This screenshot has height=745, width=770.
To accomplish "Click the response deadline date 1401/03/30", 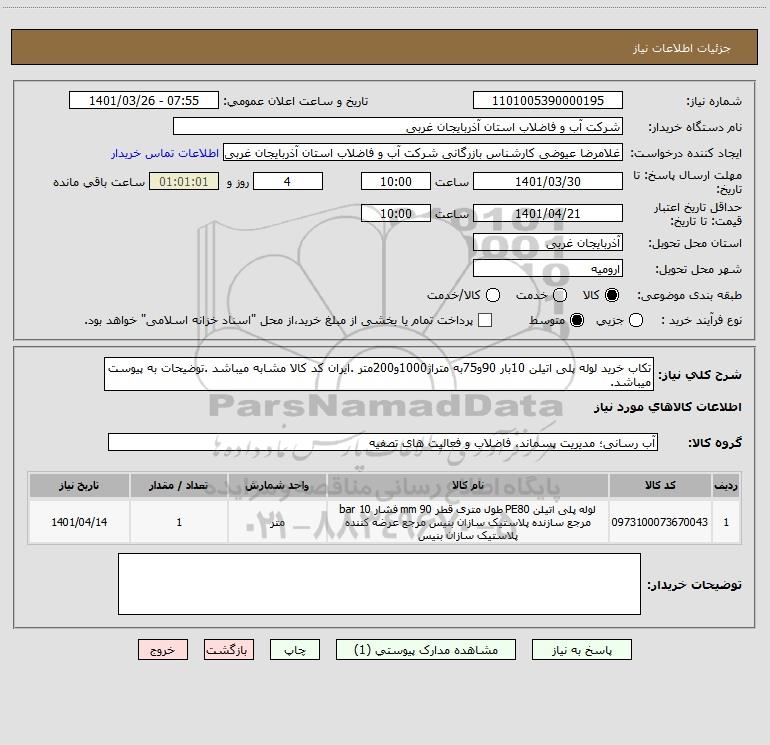I will tap(548, 181).
